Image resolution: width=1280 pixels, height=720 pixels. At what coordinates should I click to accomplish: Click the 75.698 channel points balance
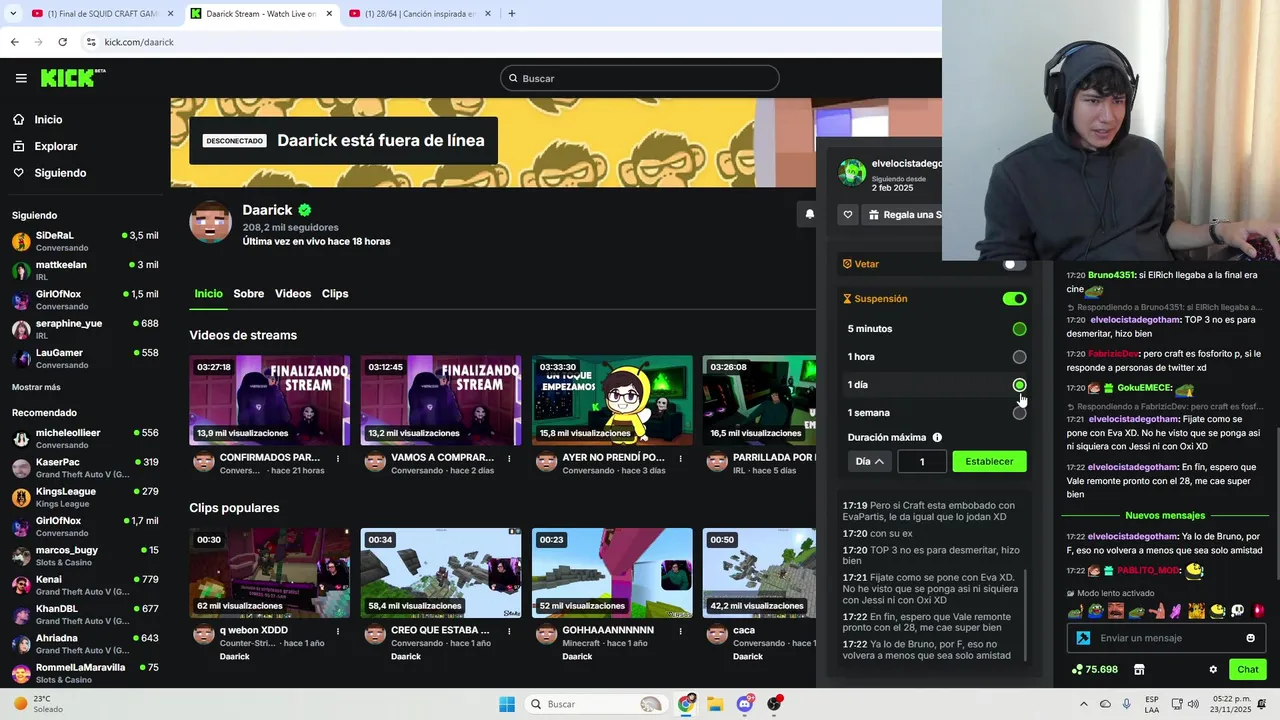point(1094,670)
